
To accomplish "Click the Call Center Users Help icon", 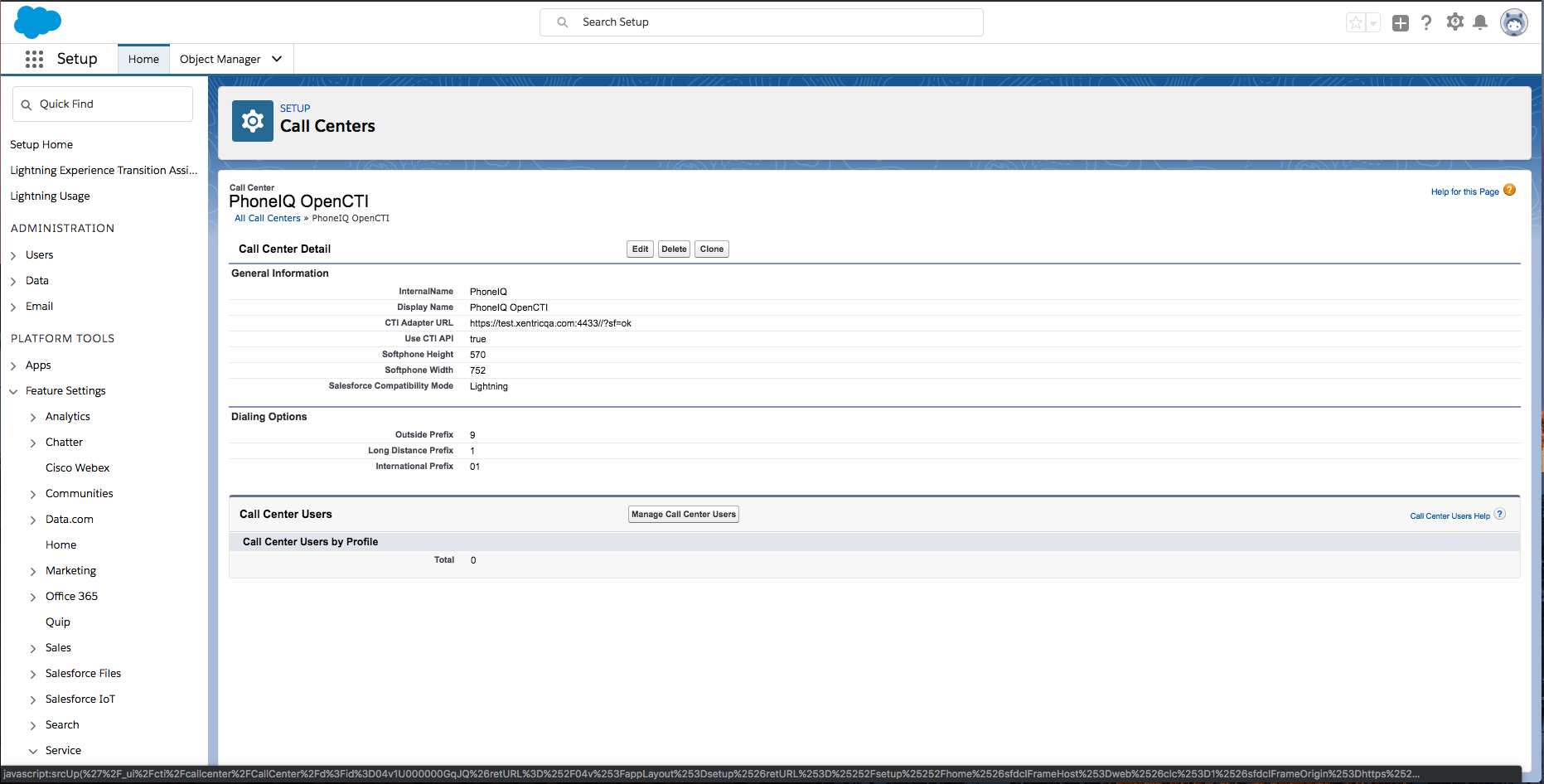I will coord(1499,515).
